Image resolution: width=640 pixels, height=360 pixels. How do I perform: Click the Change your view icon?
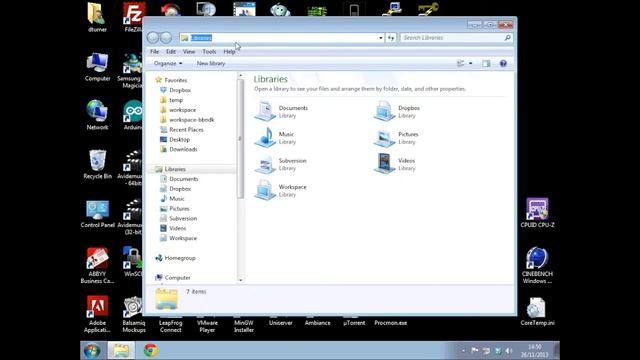[x=460, y=63]
